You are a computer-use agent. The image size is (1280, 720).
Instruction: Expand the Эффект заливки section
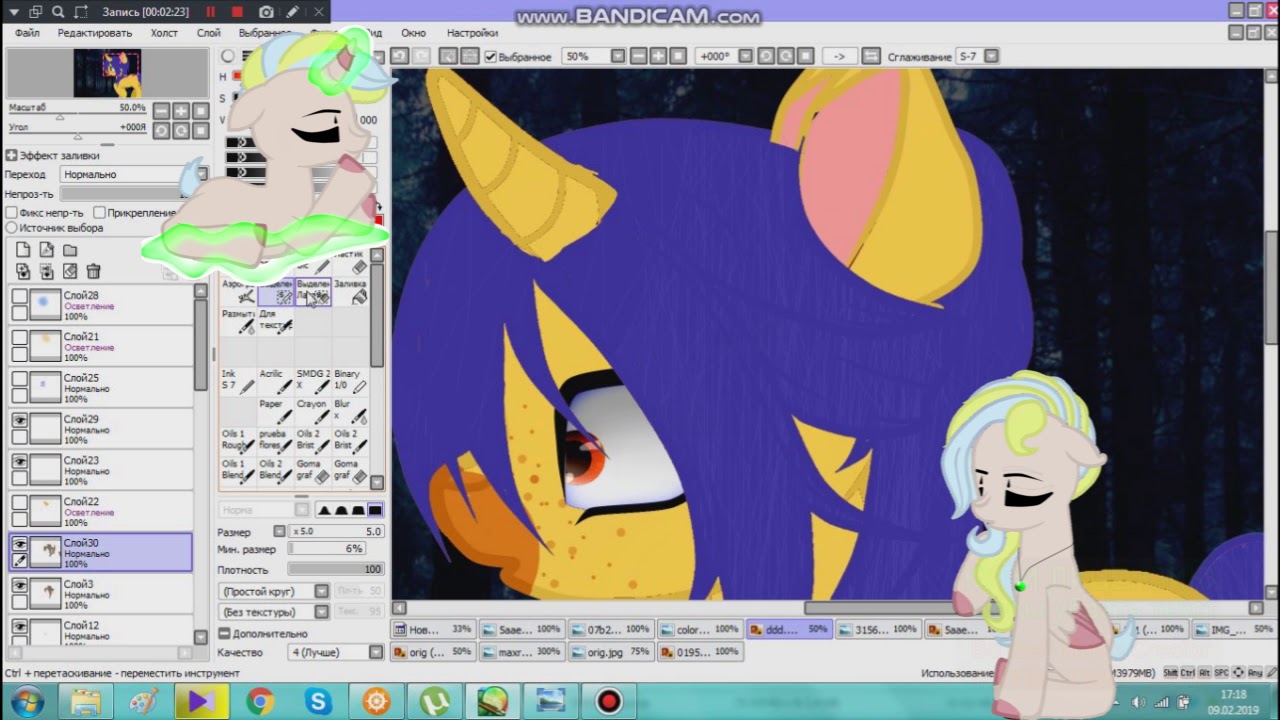11,156
